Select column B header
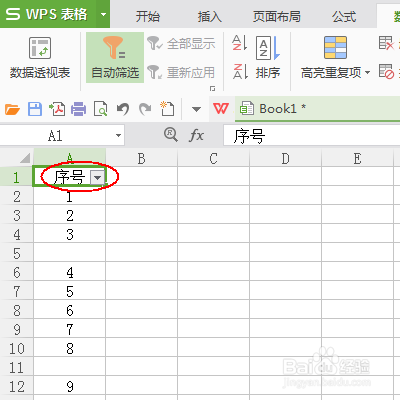This screenshot has height=400, width=400. 142,157
